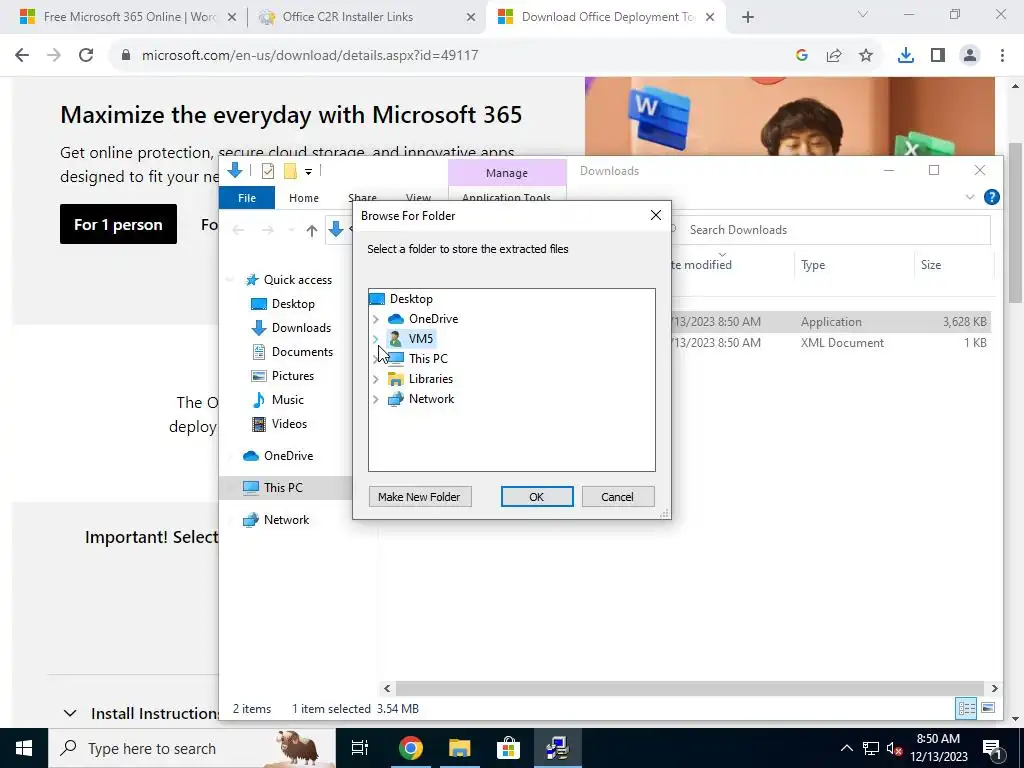
Task: Expand Libraries node in folder dialog
Action: (x=376, y=379)
